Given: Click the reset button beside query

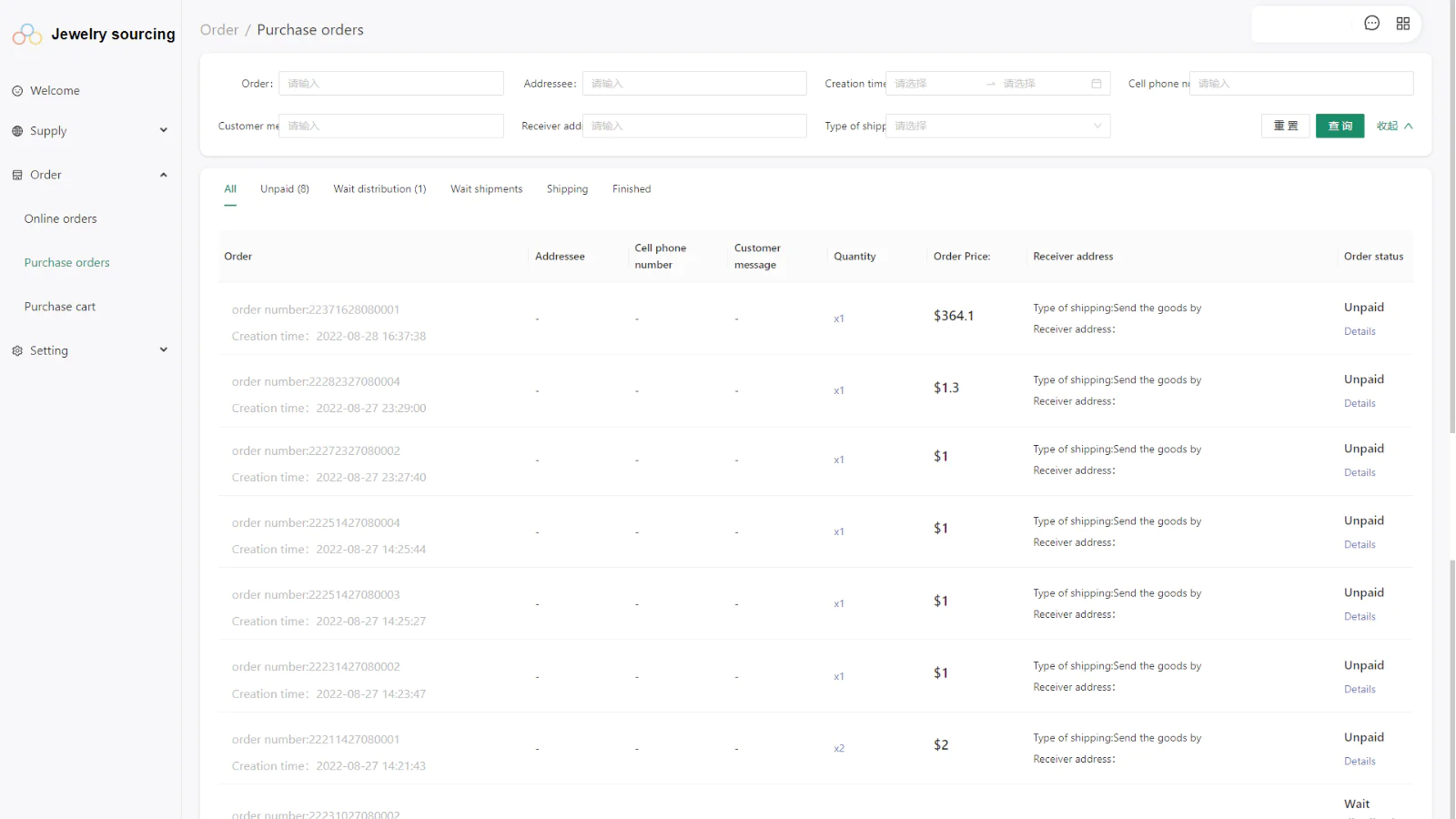Looking at the screenshot, I should pyautogui.click(x=1285, y=126).
